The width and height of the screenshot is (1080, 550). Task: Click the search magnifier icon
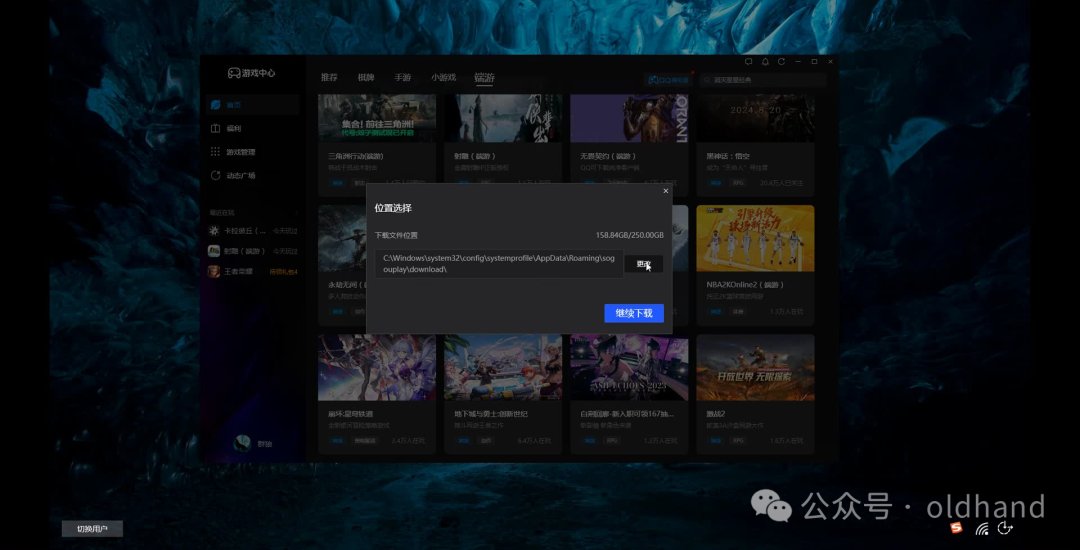707,80
